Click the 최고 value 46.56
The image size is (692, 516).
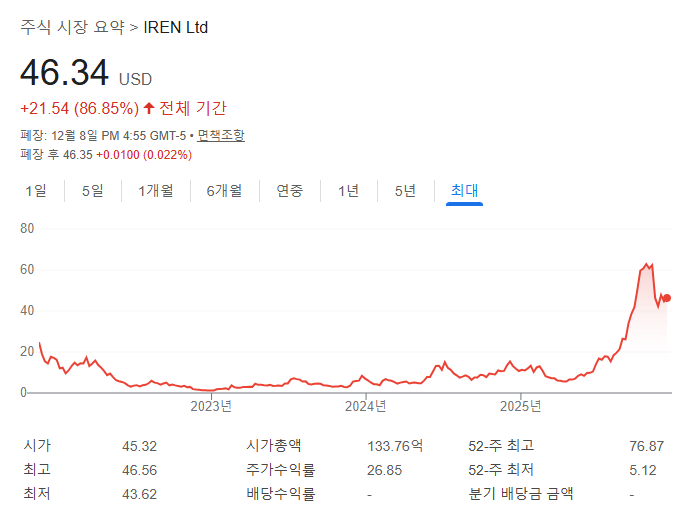pos(139,470)
